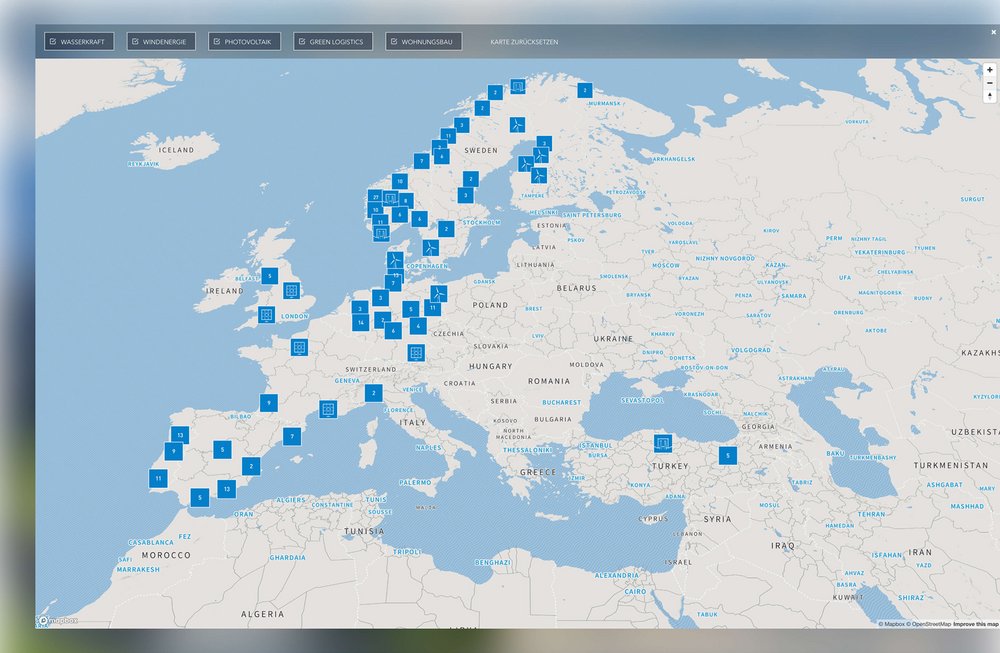This screenshot has width=1000, height=653.
Task: Zoom in with the plus button
Action: (x=990, y=70)
